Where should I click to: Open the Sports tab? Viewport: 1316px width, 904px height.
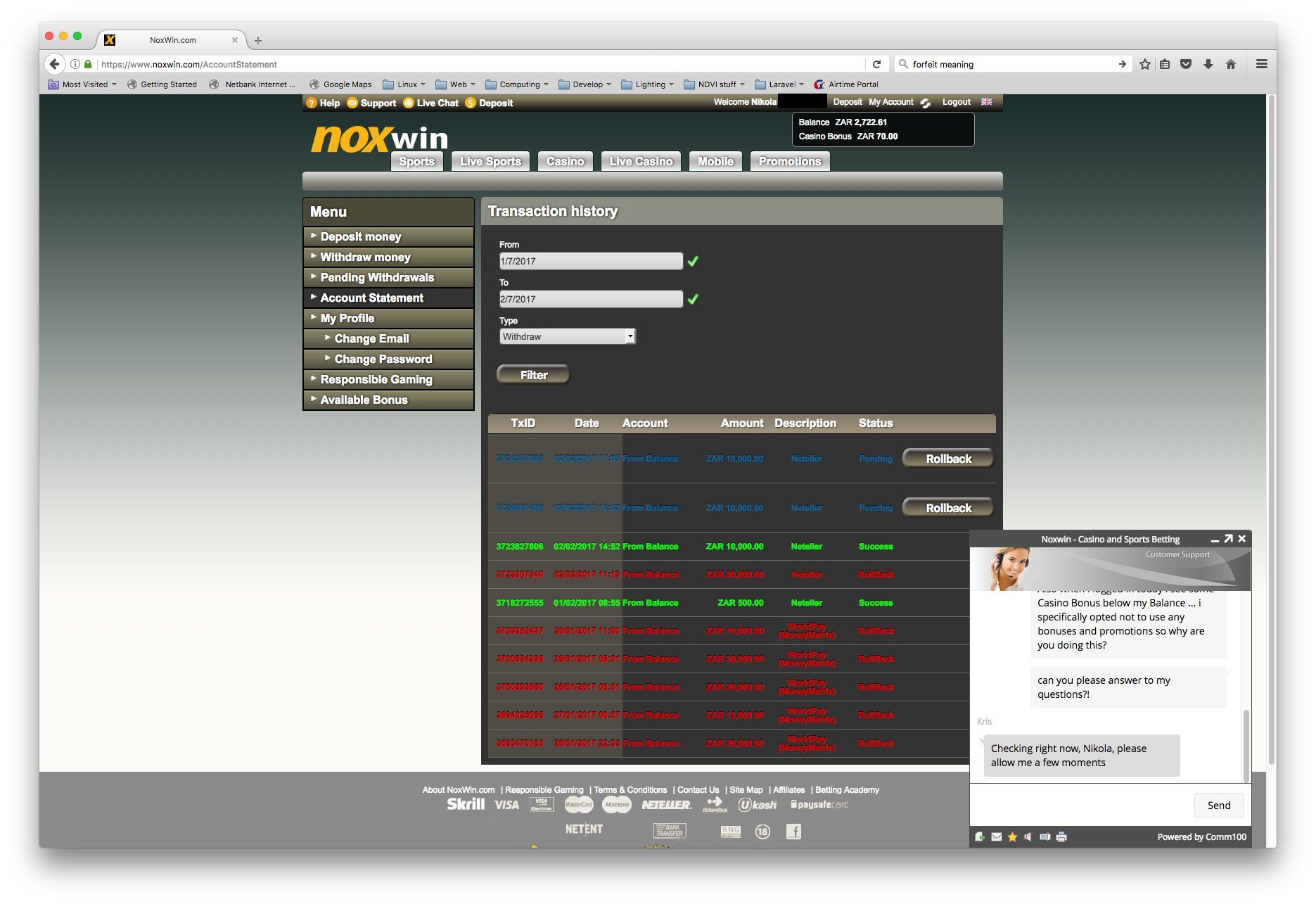[417, 161]
